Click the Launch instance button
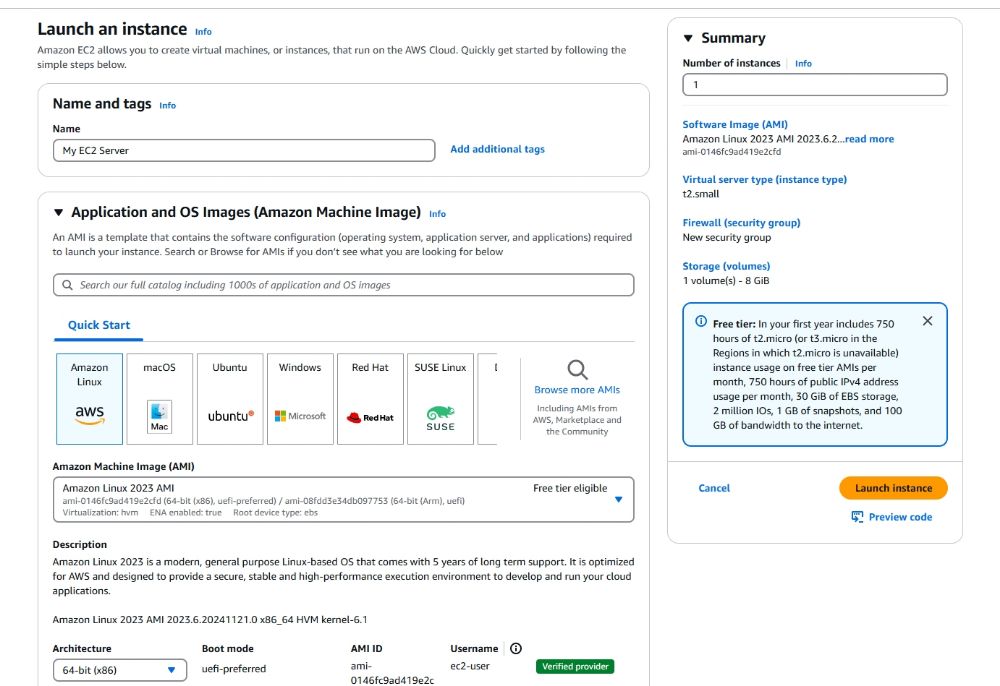Image resolution: width=1000 pixels, height=686 pixels. [x=893, y=488]
